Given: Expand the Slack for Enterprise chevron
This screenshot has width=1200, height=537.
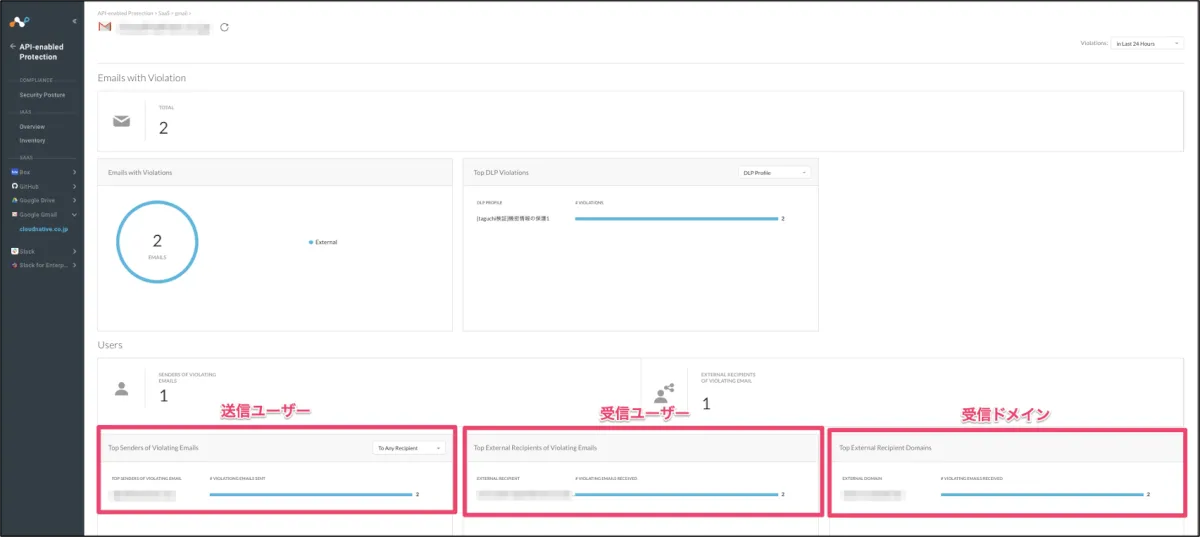Looking at the screenshot, I should (74, 265).
